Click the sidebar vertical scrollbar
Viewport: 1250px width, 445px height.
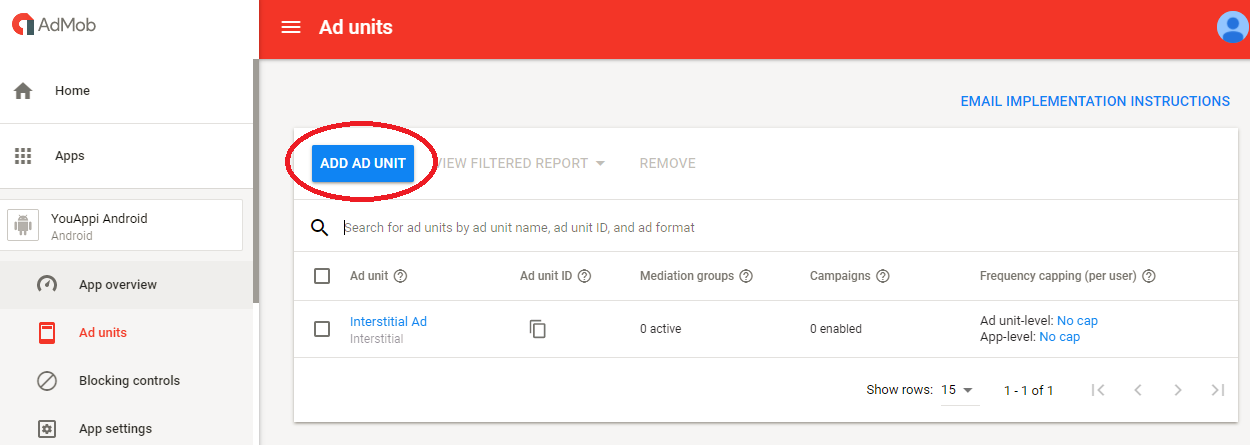tap(256, 180)
